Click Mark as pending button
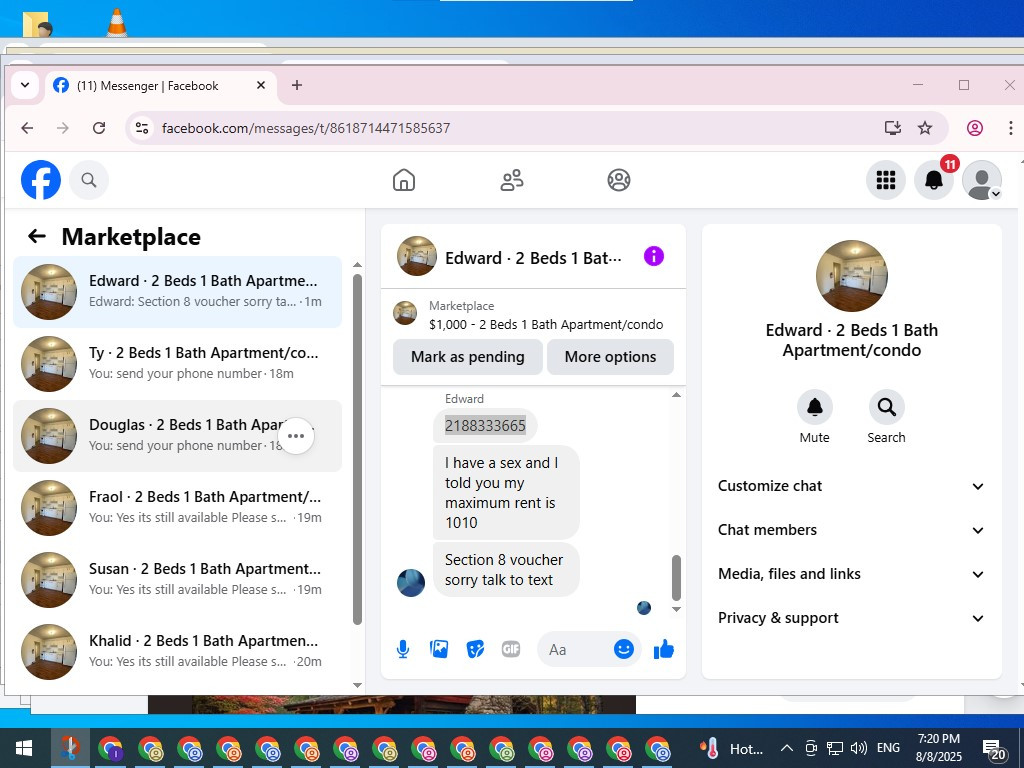Image resolution: width=1024 pixels, height=768 pixels. [x=468, y=357]
